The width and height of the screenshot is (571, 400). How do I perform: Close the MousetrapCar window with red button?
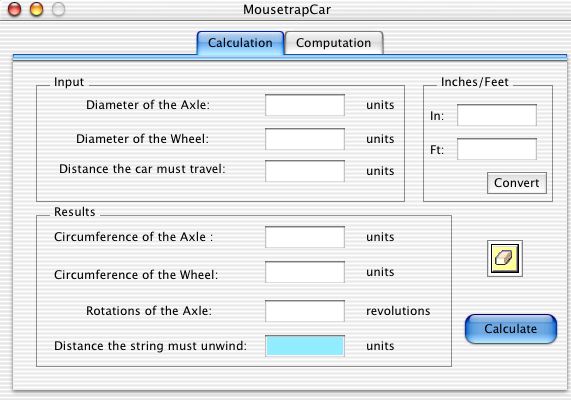coord(15,9)
